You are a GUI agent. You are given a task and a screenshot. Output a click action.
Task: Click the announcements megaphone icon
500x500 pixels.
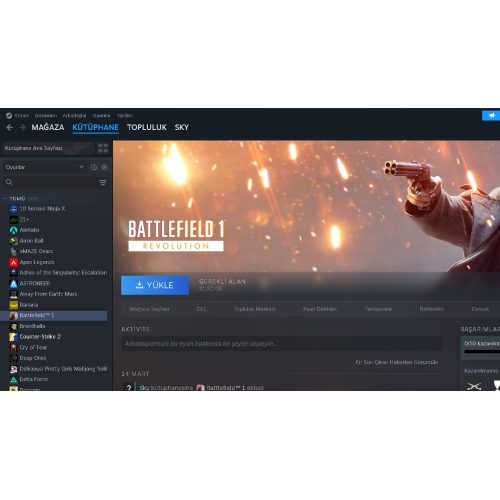[491, 115]
